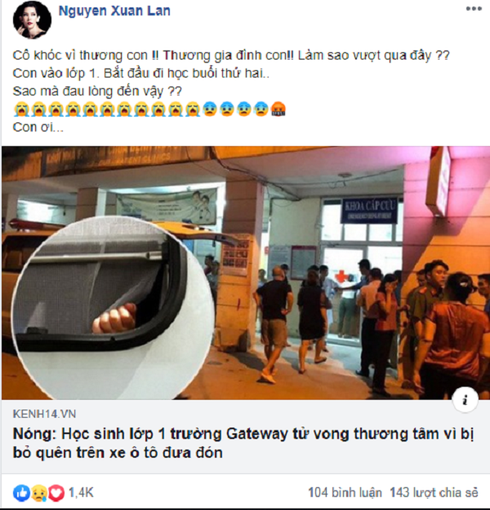Click the 'Con ơi...' closing text
The height and width of the screenshot is (510, 490).
38,127
